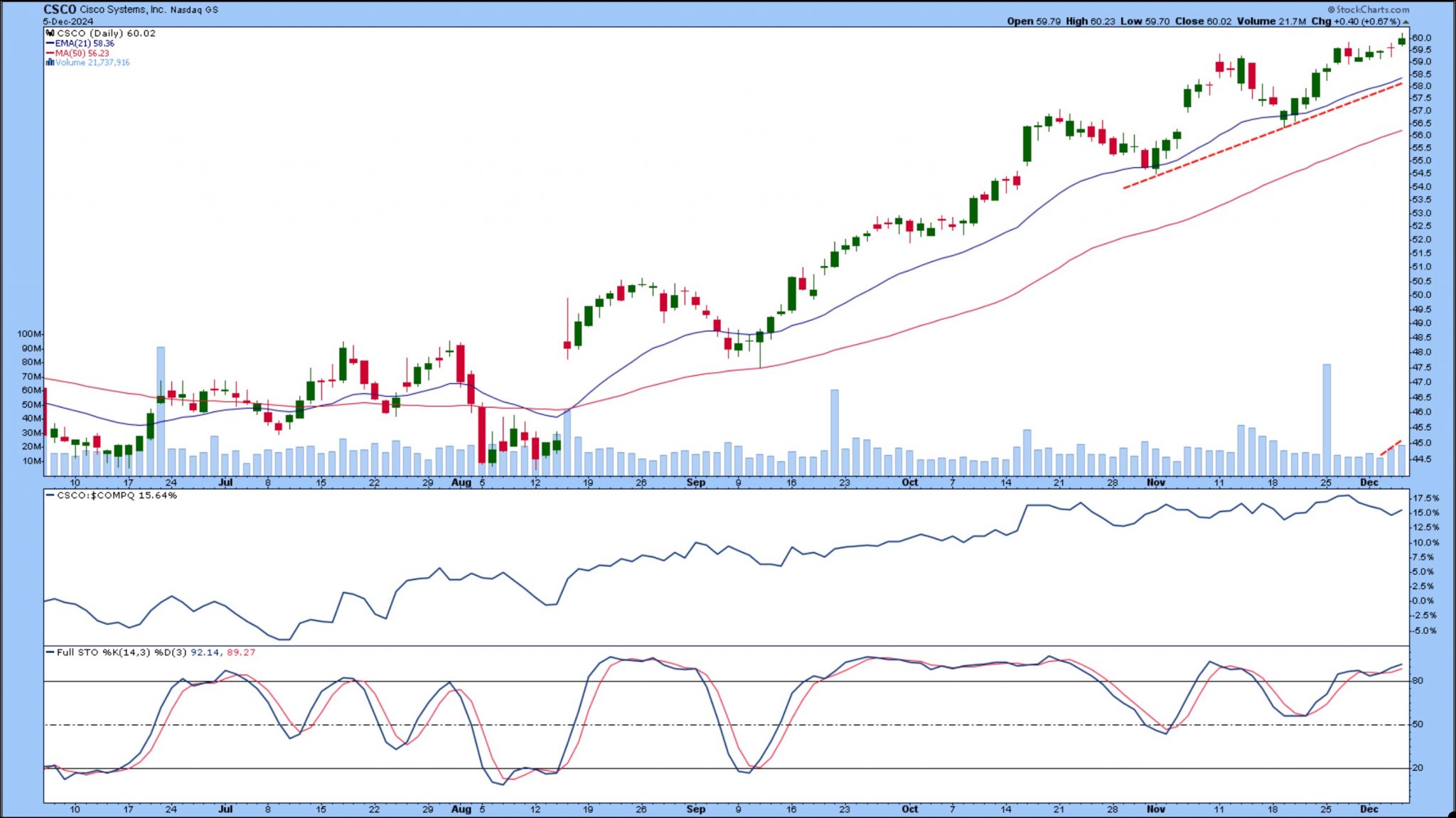Click the '-5.0%' relative strength axis label

pos(1424,631)
